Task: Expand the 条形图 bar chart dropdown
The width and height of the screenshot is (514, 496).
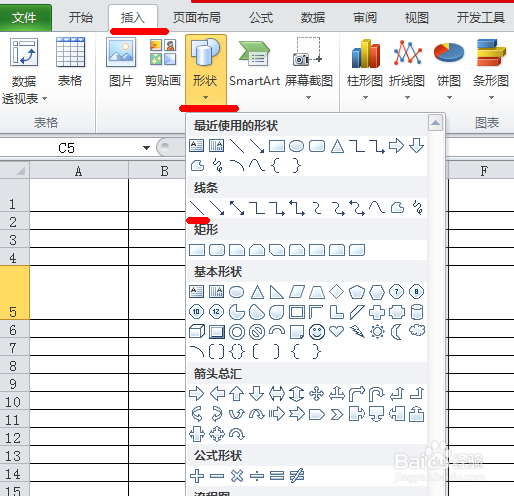Action: (491, 98)
